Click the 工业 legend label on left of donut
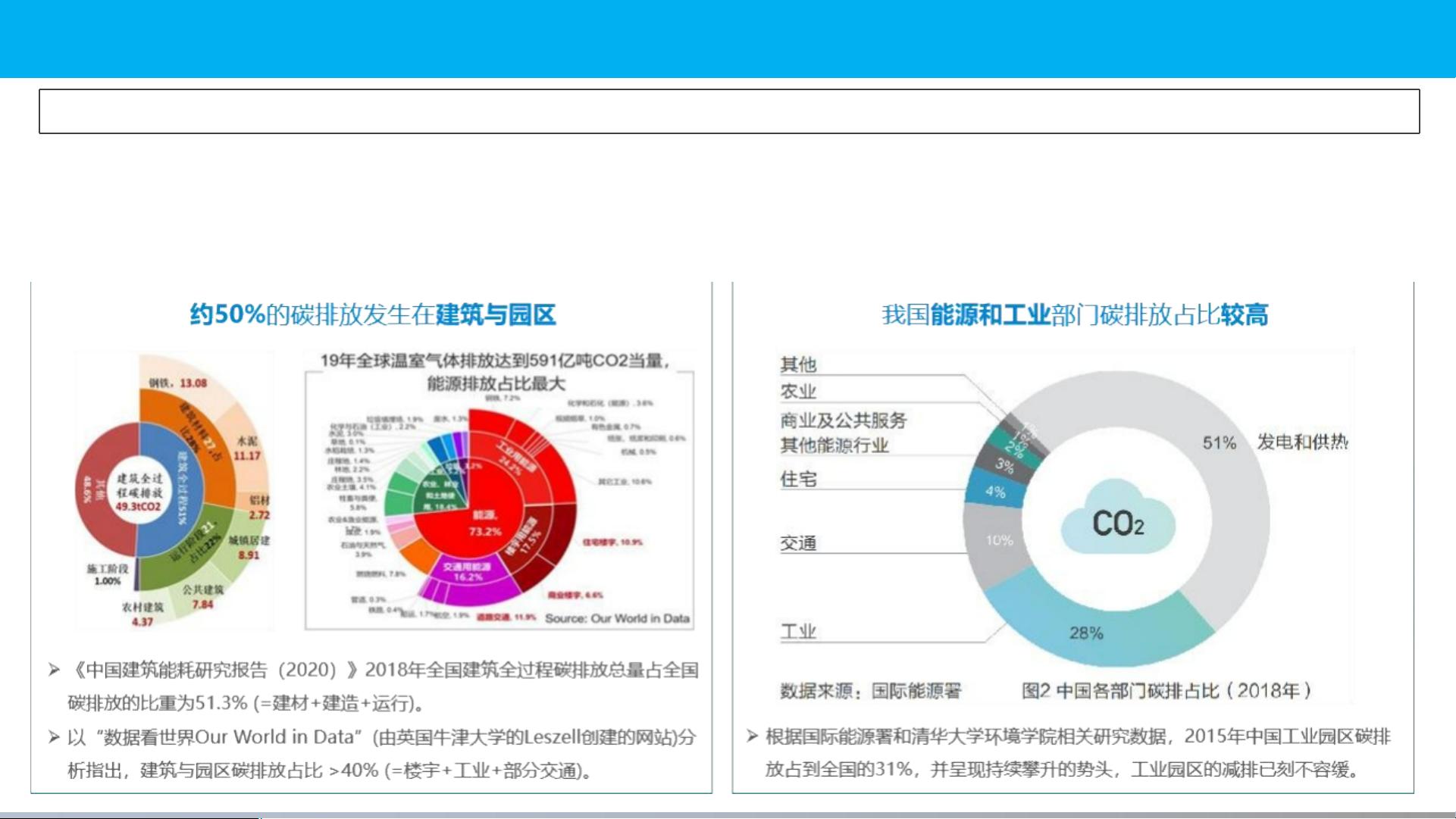1456x819 pixels. pos(798,631)
